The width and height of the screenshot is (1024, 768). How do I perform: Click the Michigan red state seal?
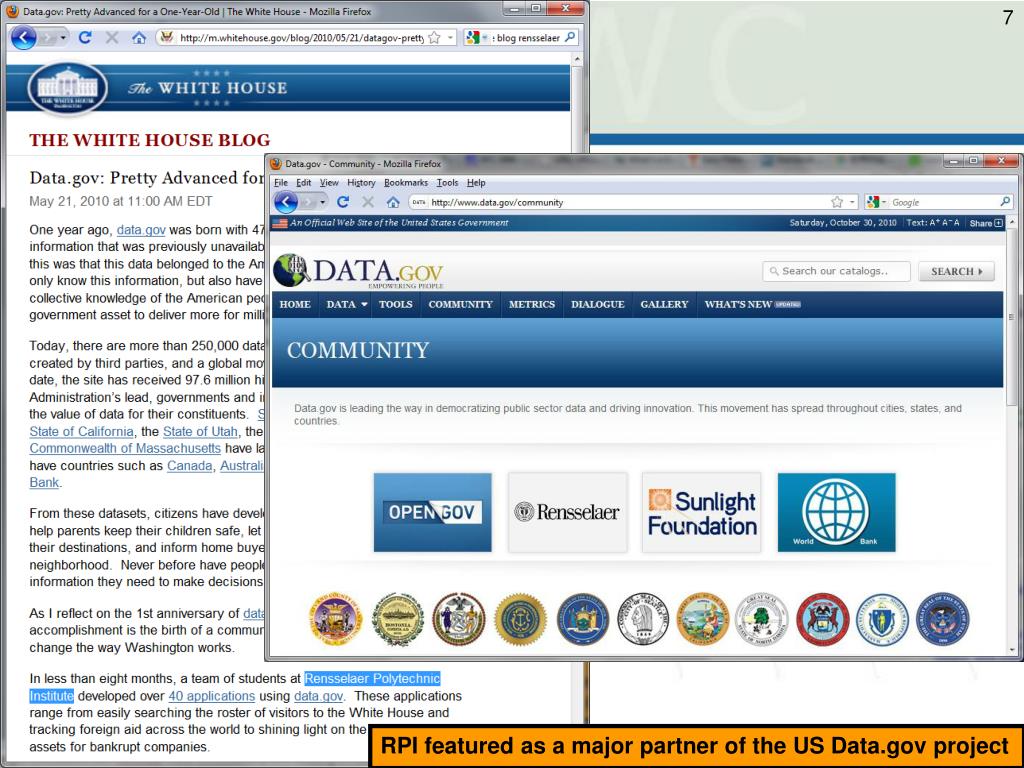click(823, 619)
